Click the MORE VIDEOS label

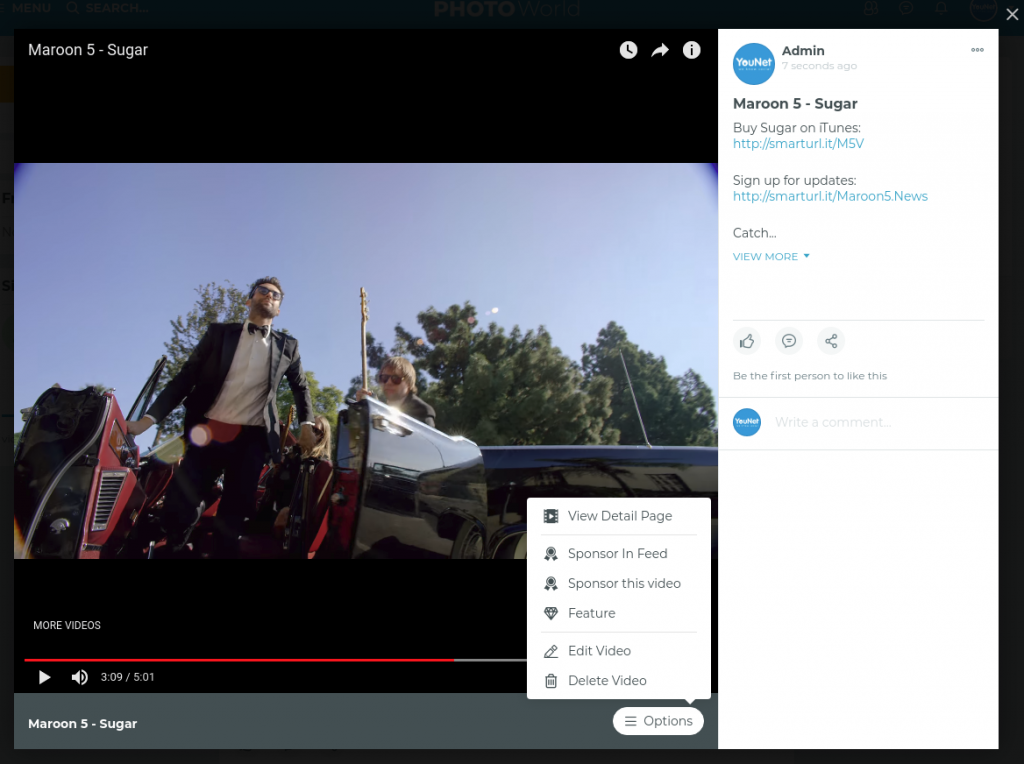click(67, 625)
